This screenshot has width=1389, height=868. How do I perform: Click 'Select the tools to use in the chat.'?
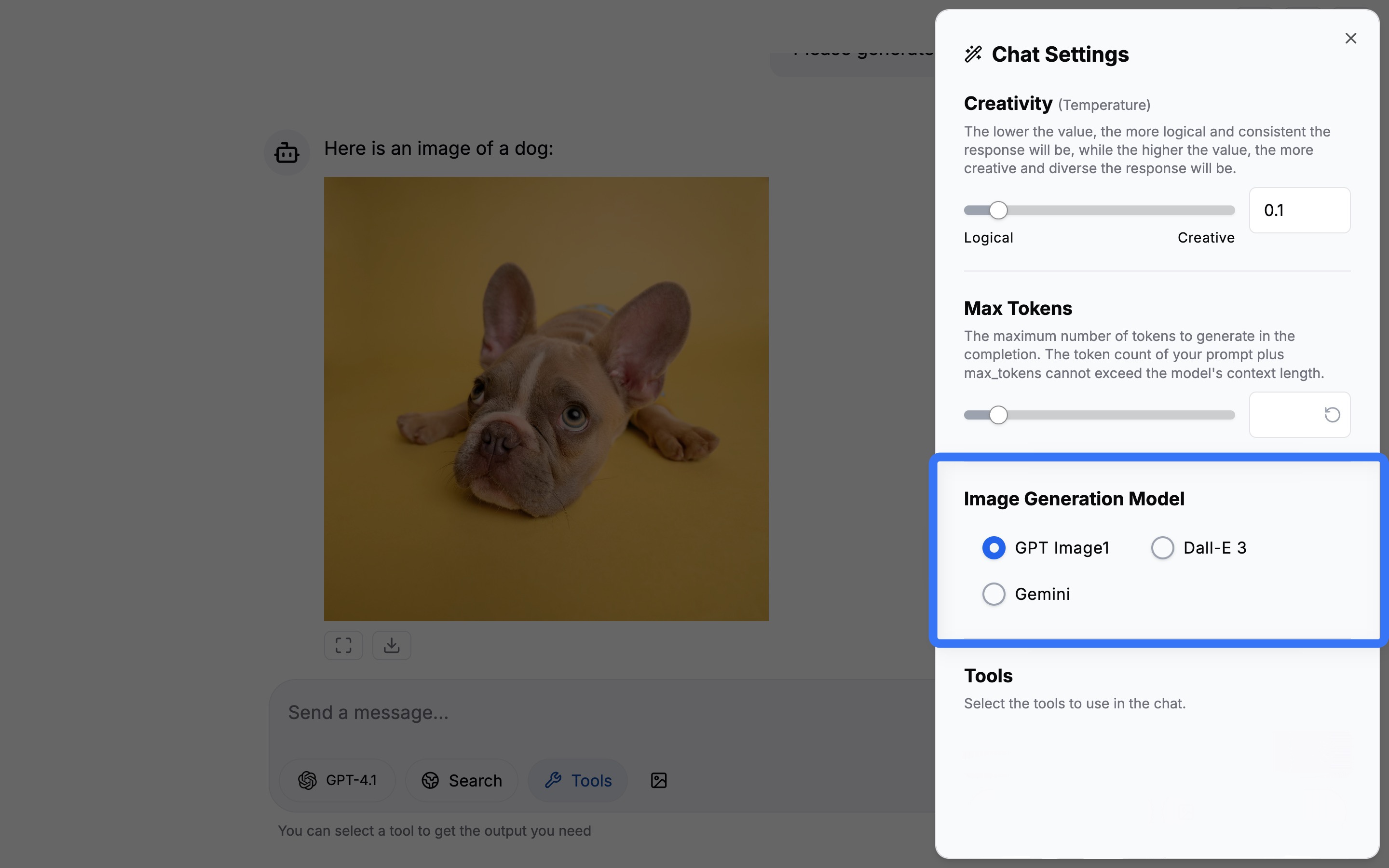click(x=1075, y=704)
